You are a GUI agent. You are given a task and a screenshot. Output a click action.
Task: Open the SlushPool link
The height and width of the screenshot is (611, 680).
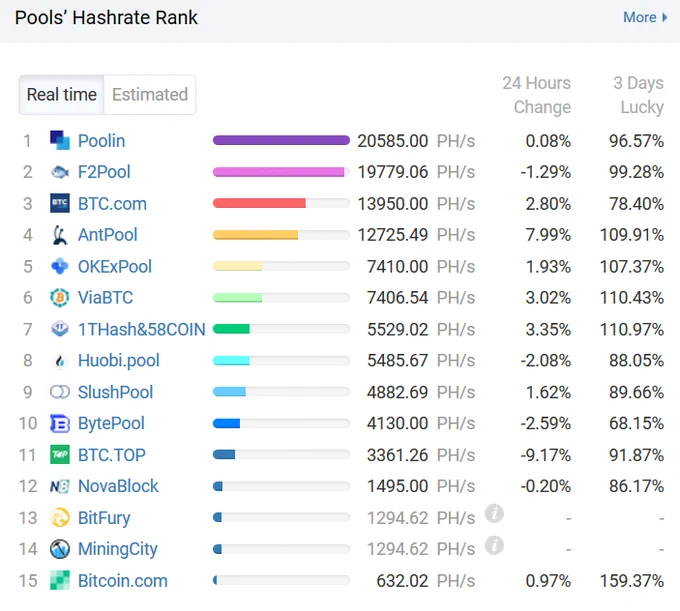click(x=115, y=392)
